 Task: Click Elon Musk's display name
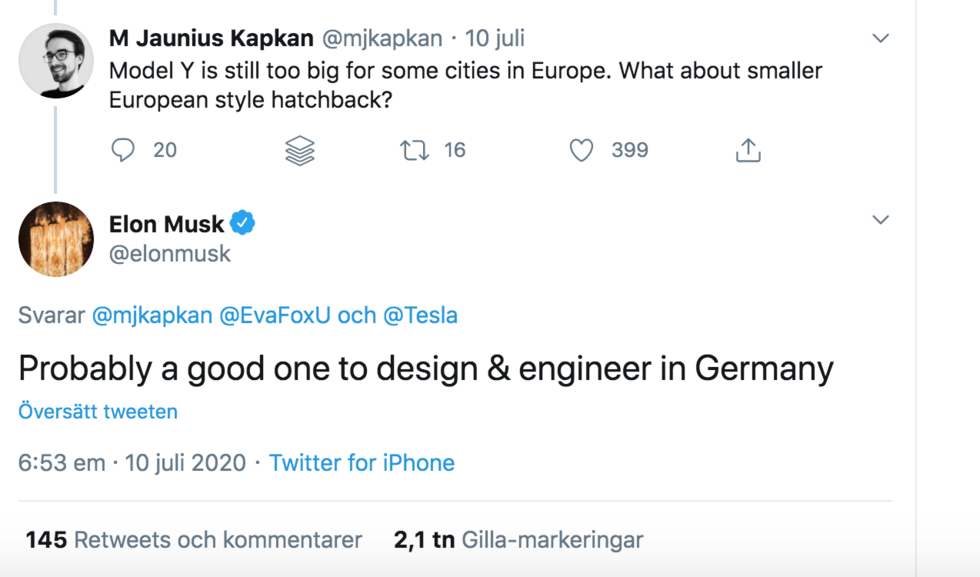pyautogui.click(x=166, y=224)
